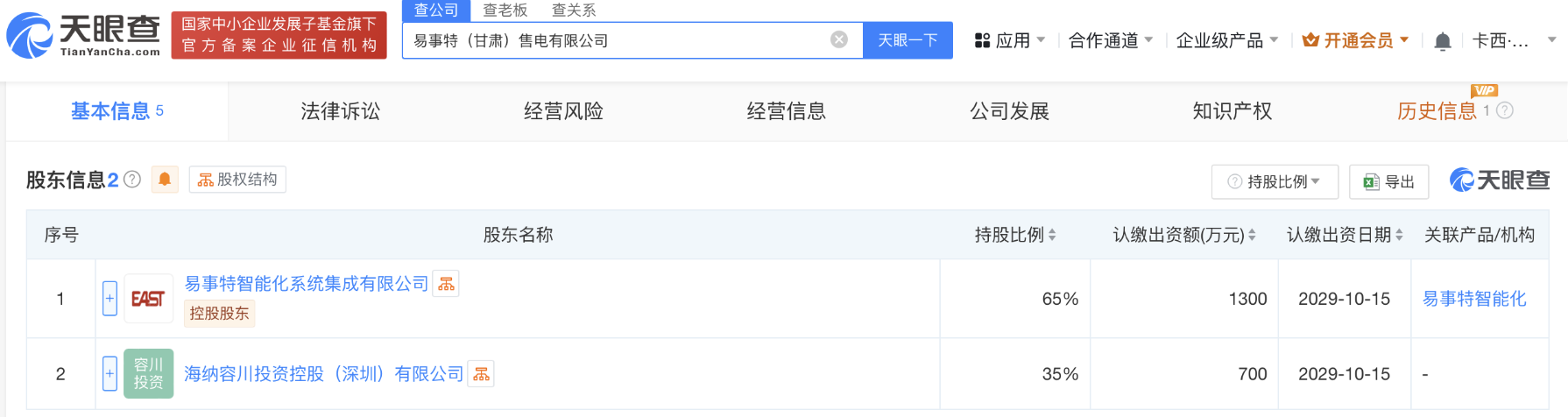Expand row 2 shareholder with plus button
Screen dimensions: 1568x417
coord(109,374)
